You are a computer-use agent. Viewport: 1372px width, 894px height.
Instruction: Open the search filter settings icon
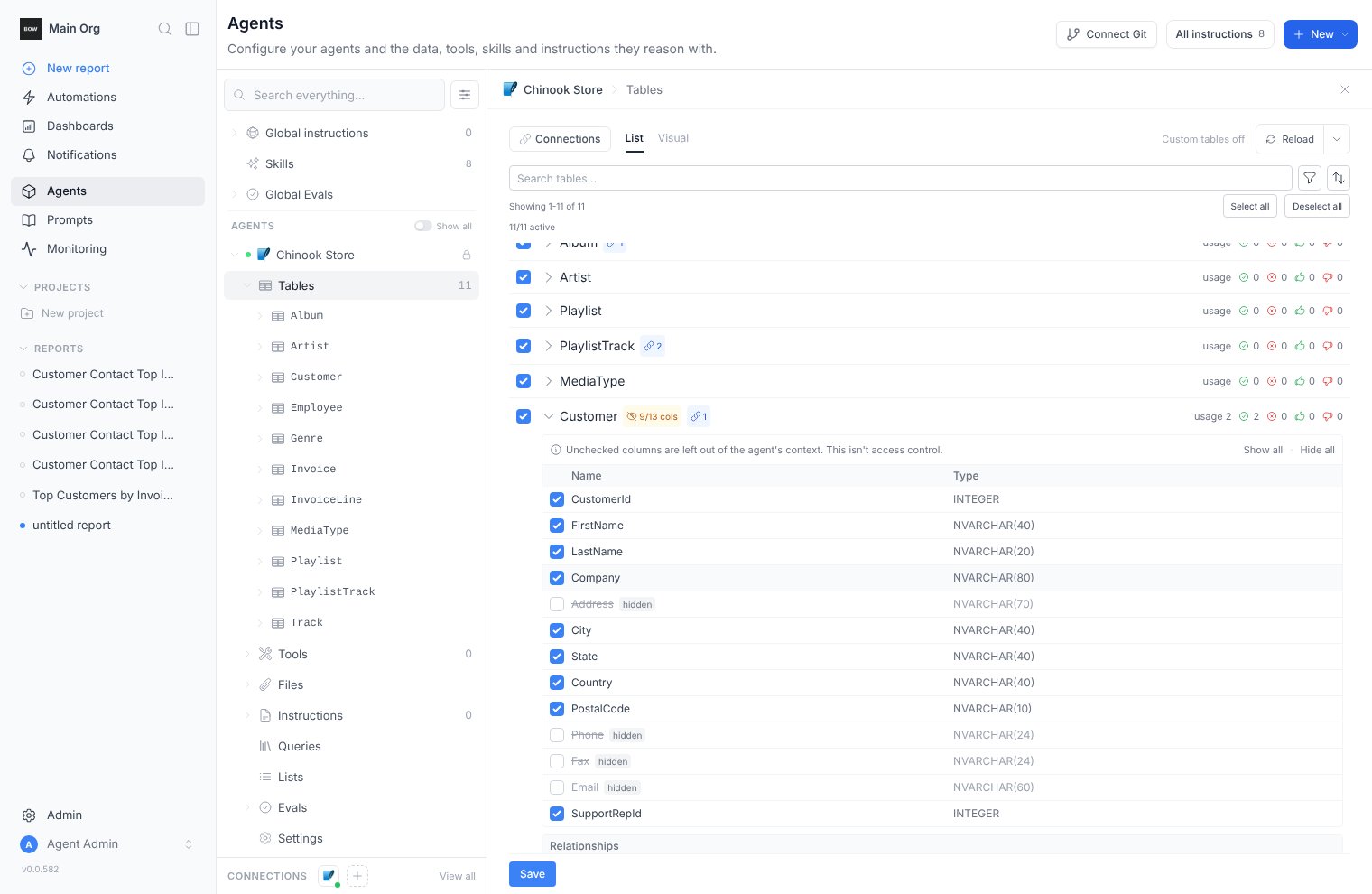tap(465, 95)
